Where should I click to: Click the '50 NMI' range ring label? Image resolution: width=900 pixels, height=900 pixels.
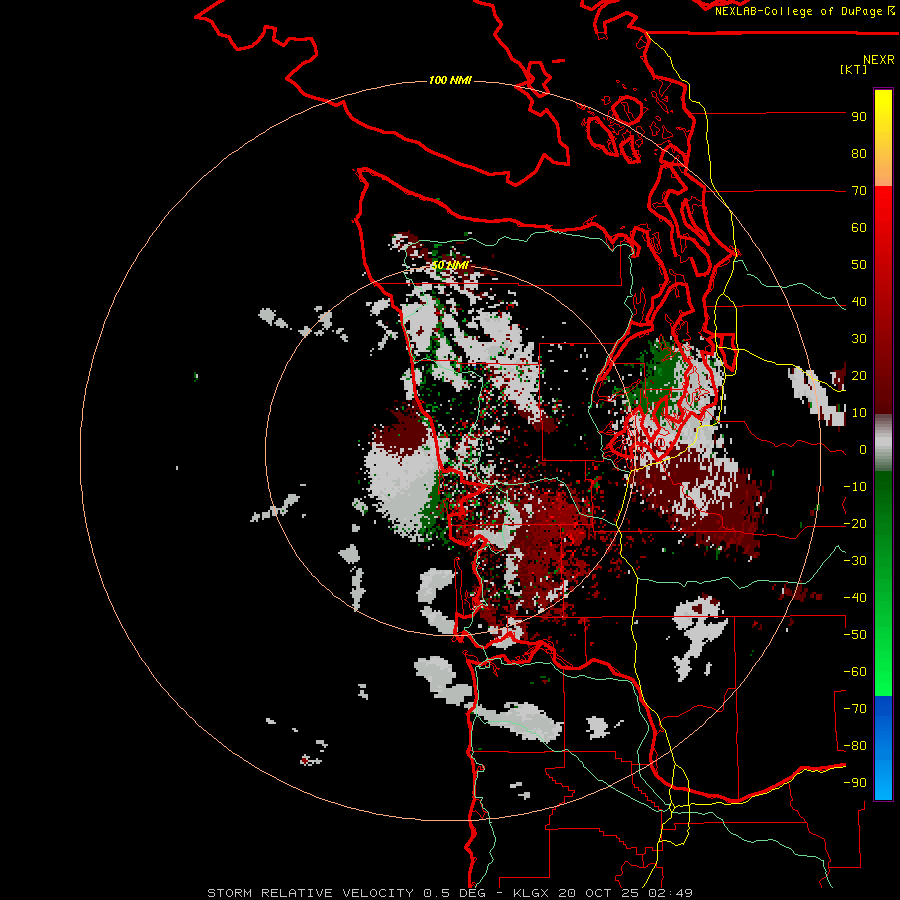pos(450,265)
